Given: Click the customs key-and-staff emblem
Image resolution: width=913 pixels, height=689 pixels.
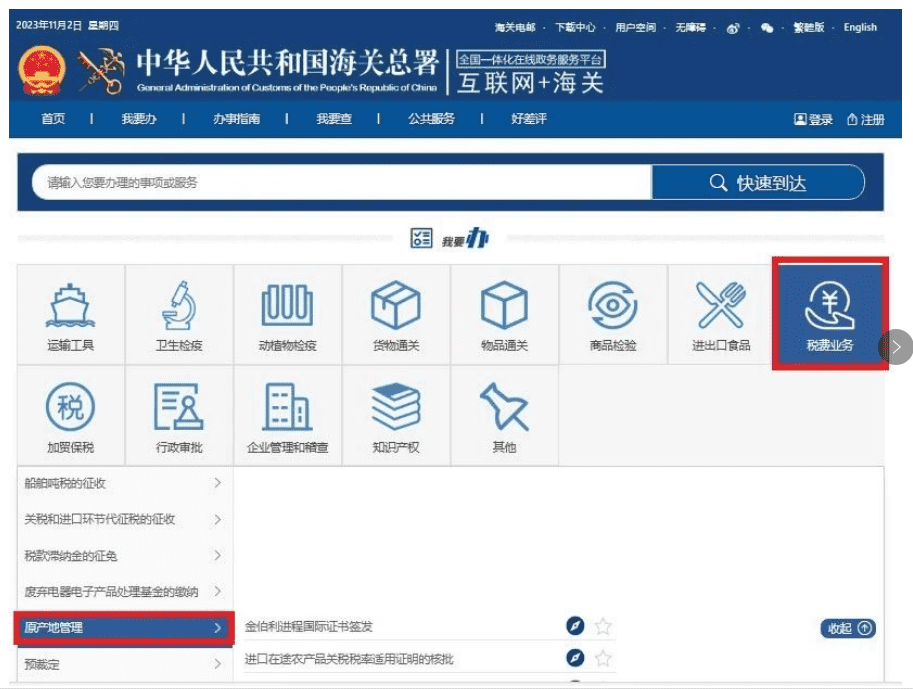Looking at the screenshot, I should point(102,70).
